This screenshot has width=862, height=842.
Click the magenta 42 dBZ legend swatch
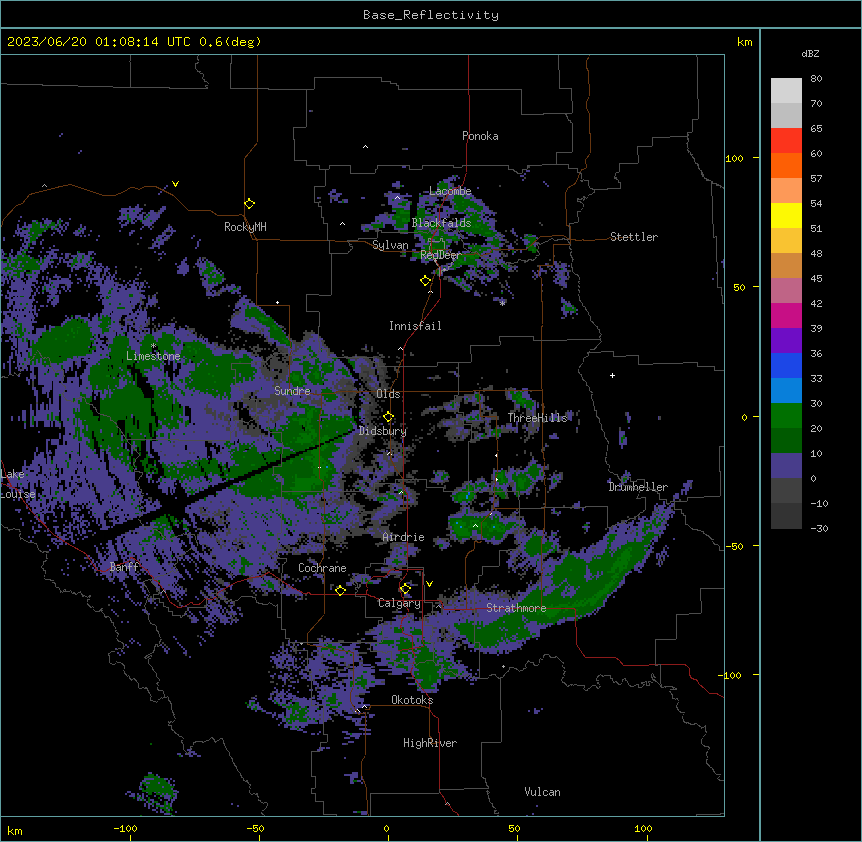(786, 315)
